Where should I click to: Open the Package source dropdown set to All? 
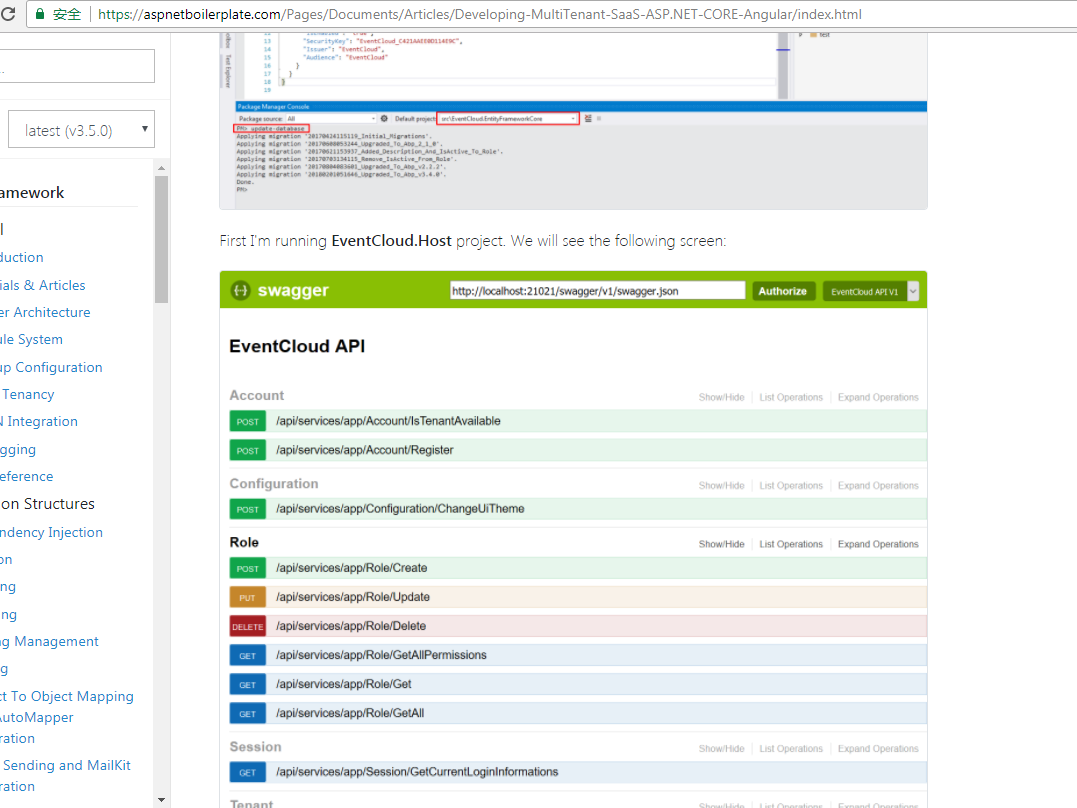(x=330, y=117)
